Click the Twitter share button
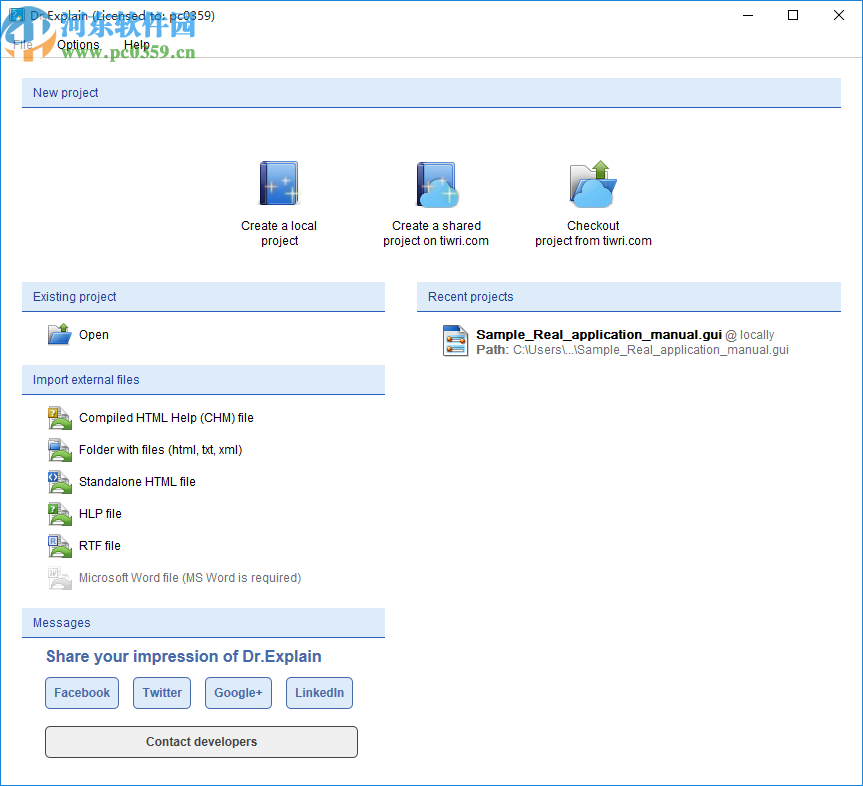863x786 pixels. [162, 692]
